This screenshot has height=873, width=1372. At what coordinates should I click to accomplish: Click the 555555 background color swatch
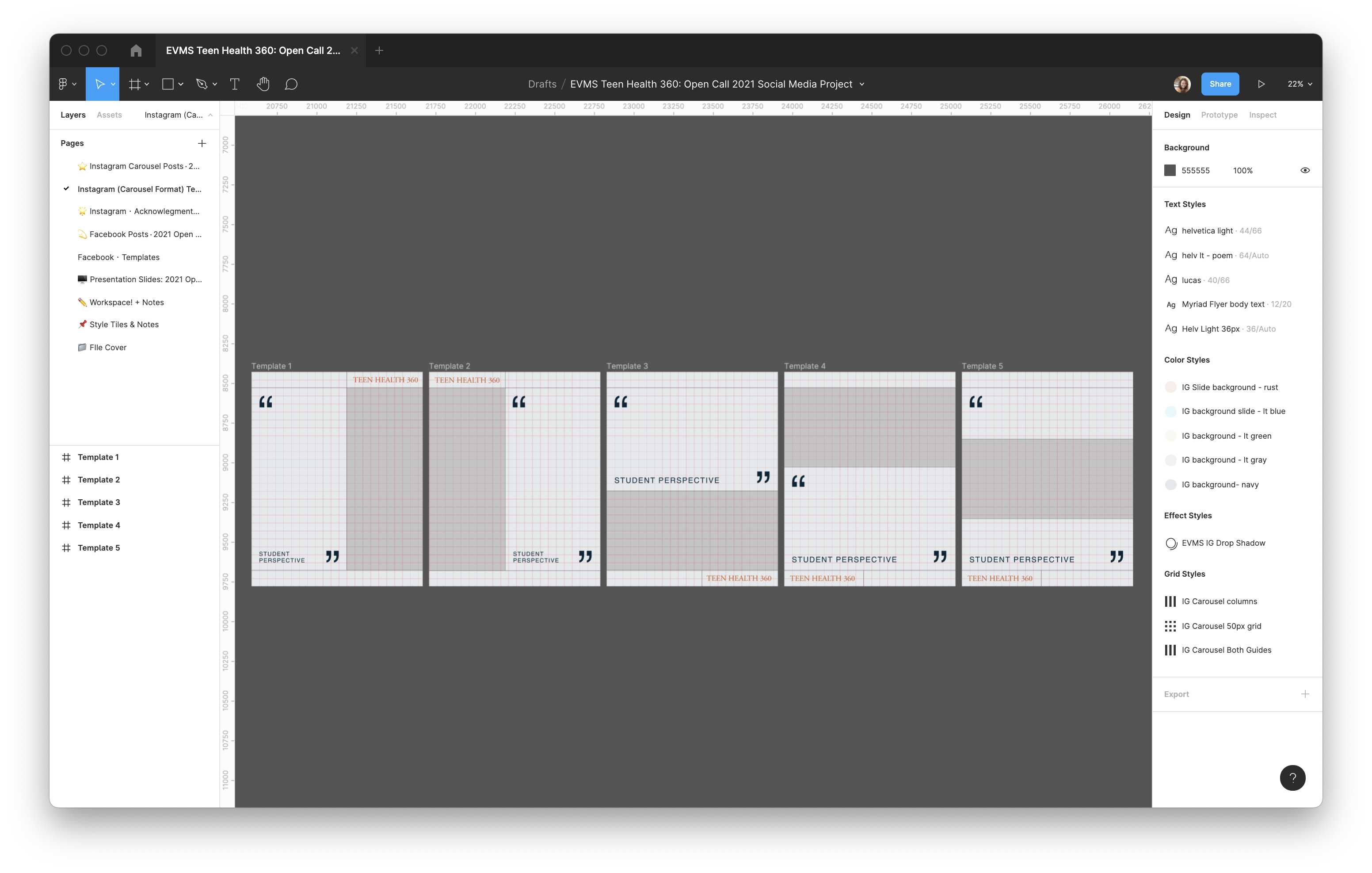[1170, 171]
